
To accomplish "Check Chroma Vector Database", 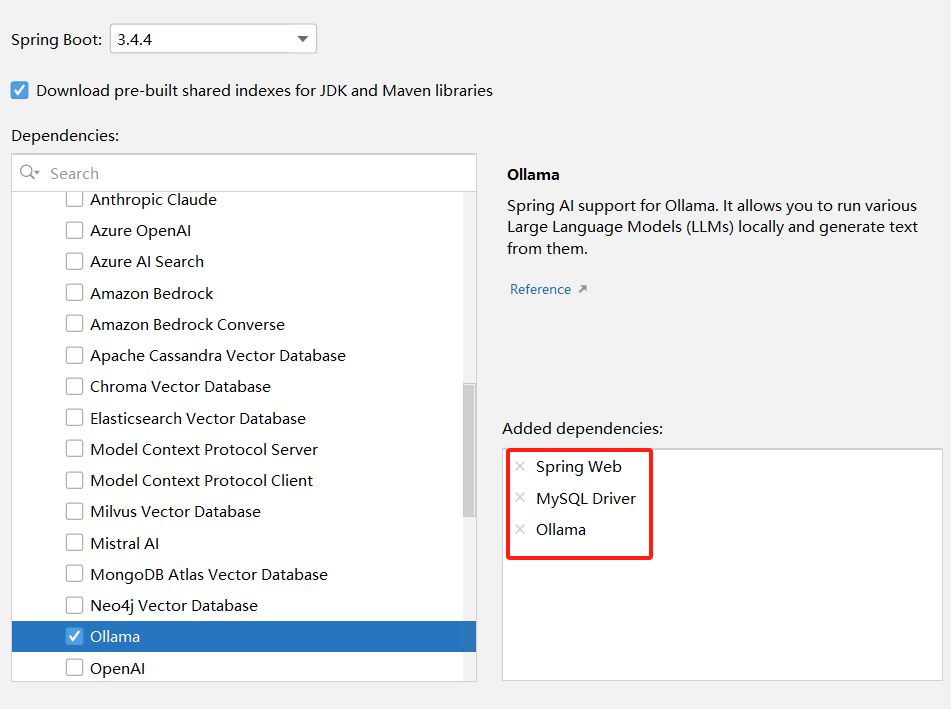I will (x=74, y=386).
